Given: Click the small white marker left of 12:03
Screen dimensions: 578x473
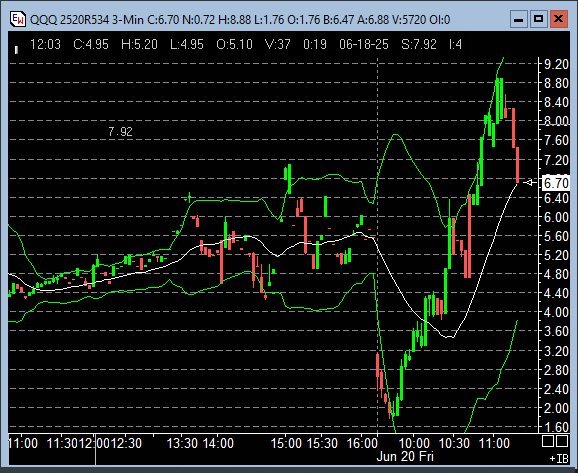Looking at the screenshot, I should (16, 50).
